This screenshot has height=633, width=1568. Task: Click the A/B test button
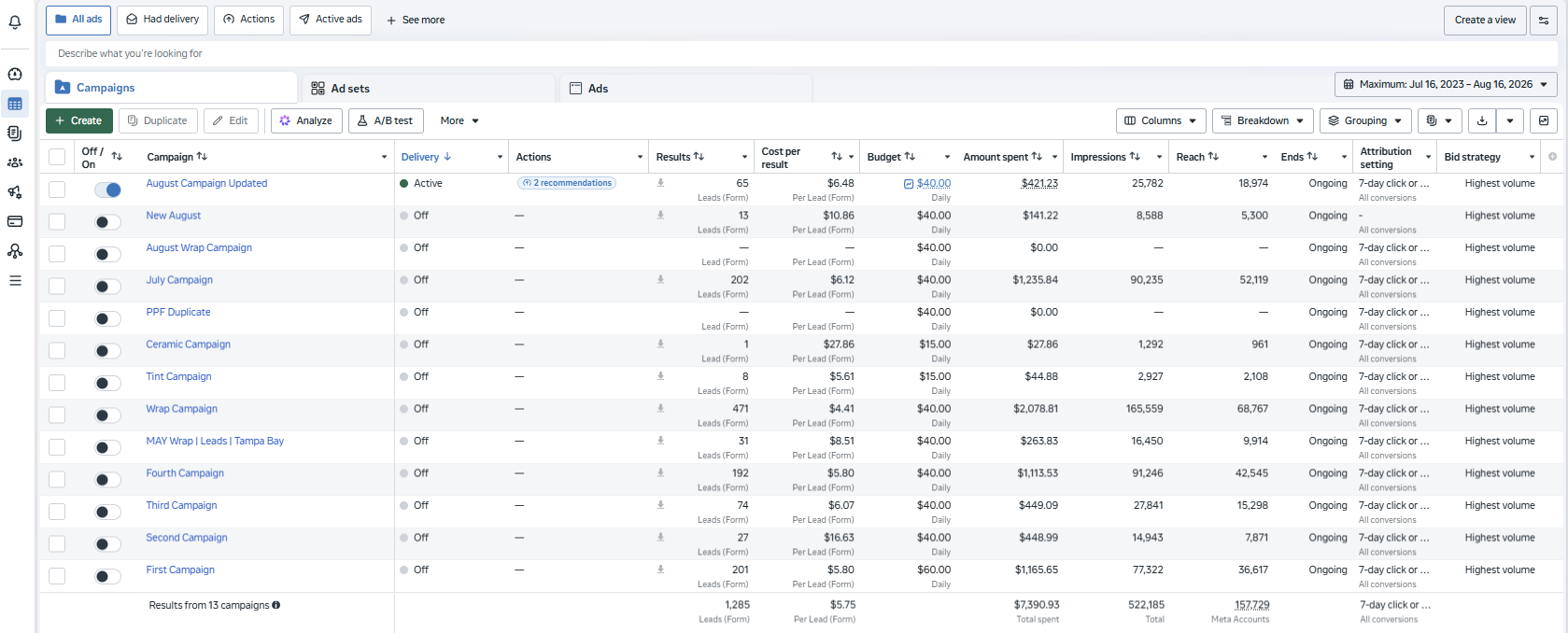(x=386, y=120)
